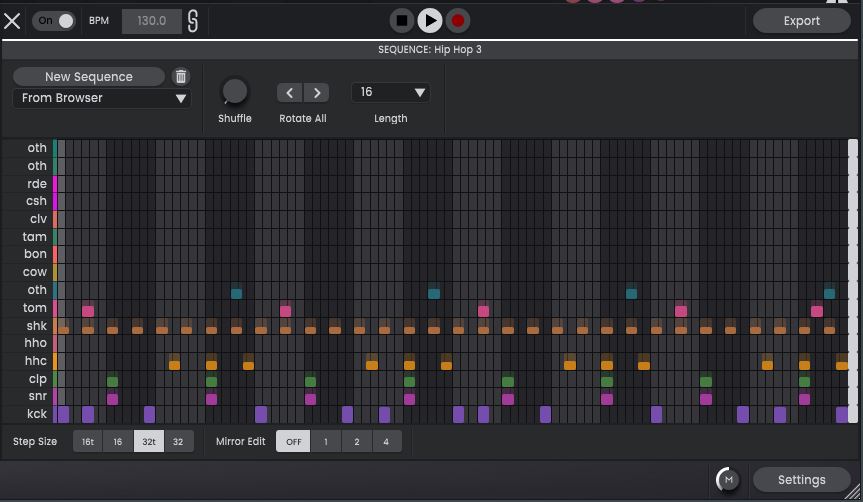This screenshot has height=502, width=863.
Task: Delete sequence with the trash icon
Action: tap(181, 77)
